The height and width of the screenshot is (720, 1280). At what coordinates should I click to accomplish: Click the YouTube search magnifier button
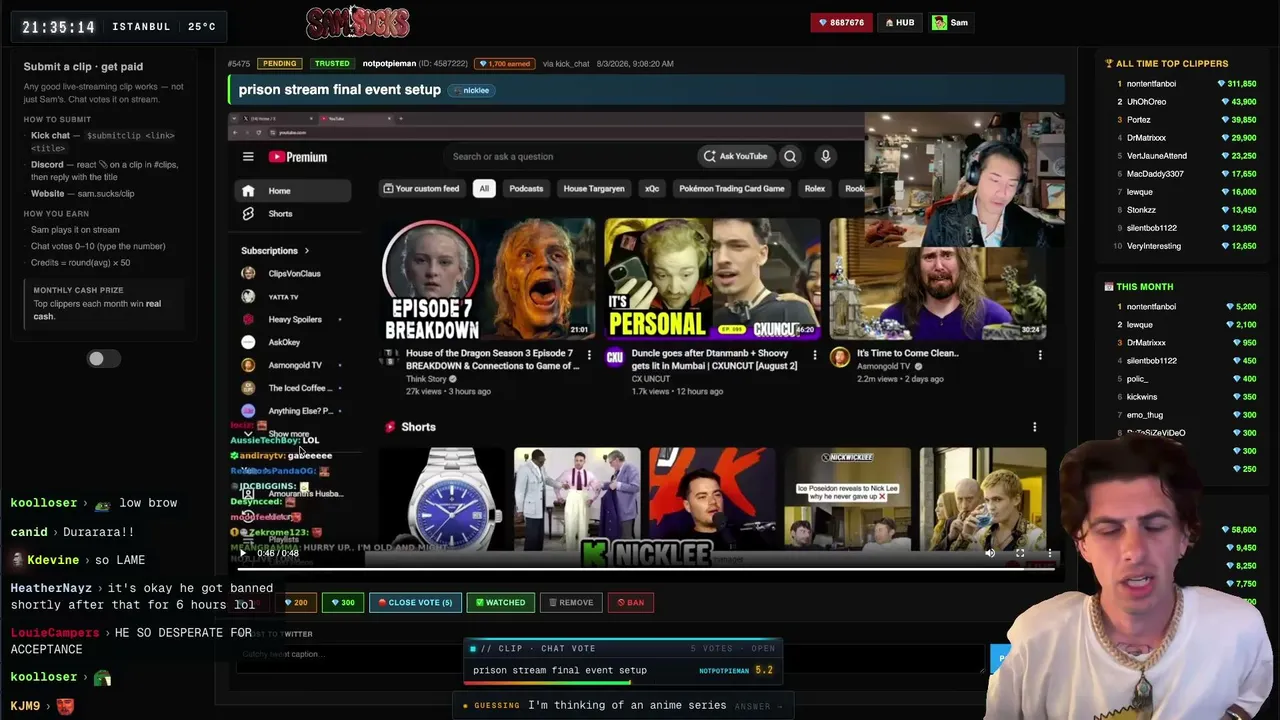pyautogui.click(x=790, y=156)
